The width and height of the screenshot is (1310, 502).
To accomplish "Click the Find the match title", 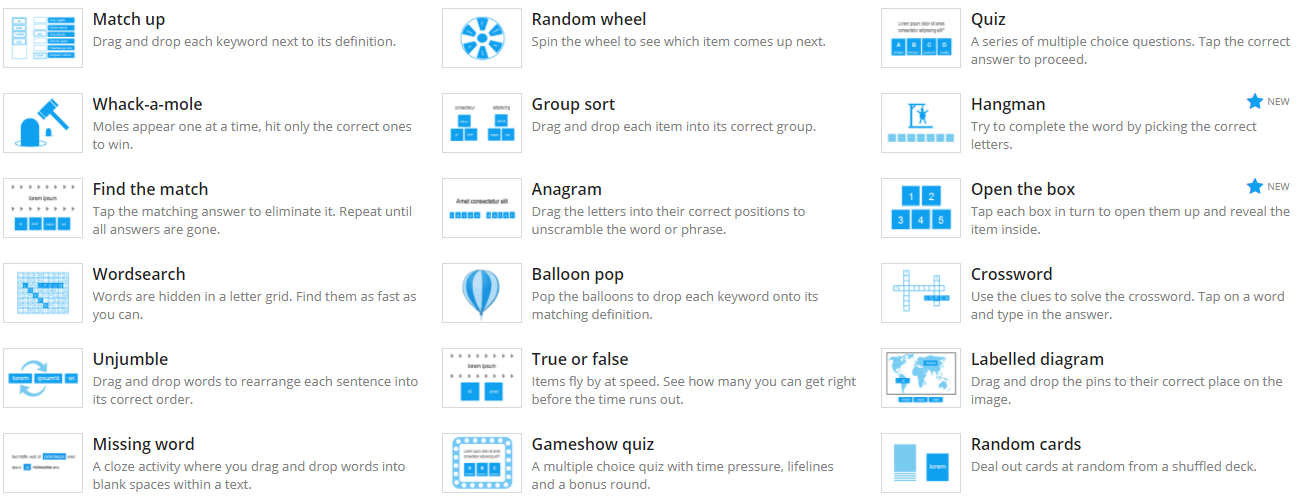I will tap(150, 189).
